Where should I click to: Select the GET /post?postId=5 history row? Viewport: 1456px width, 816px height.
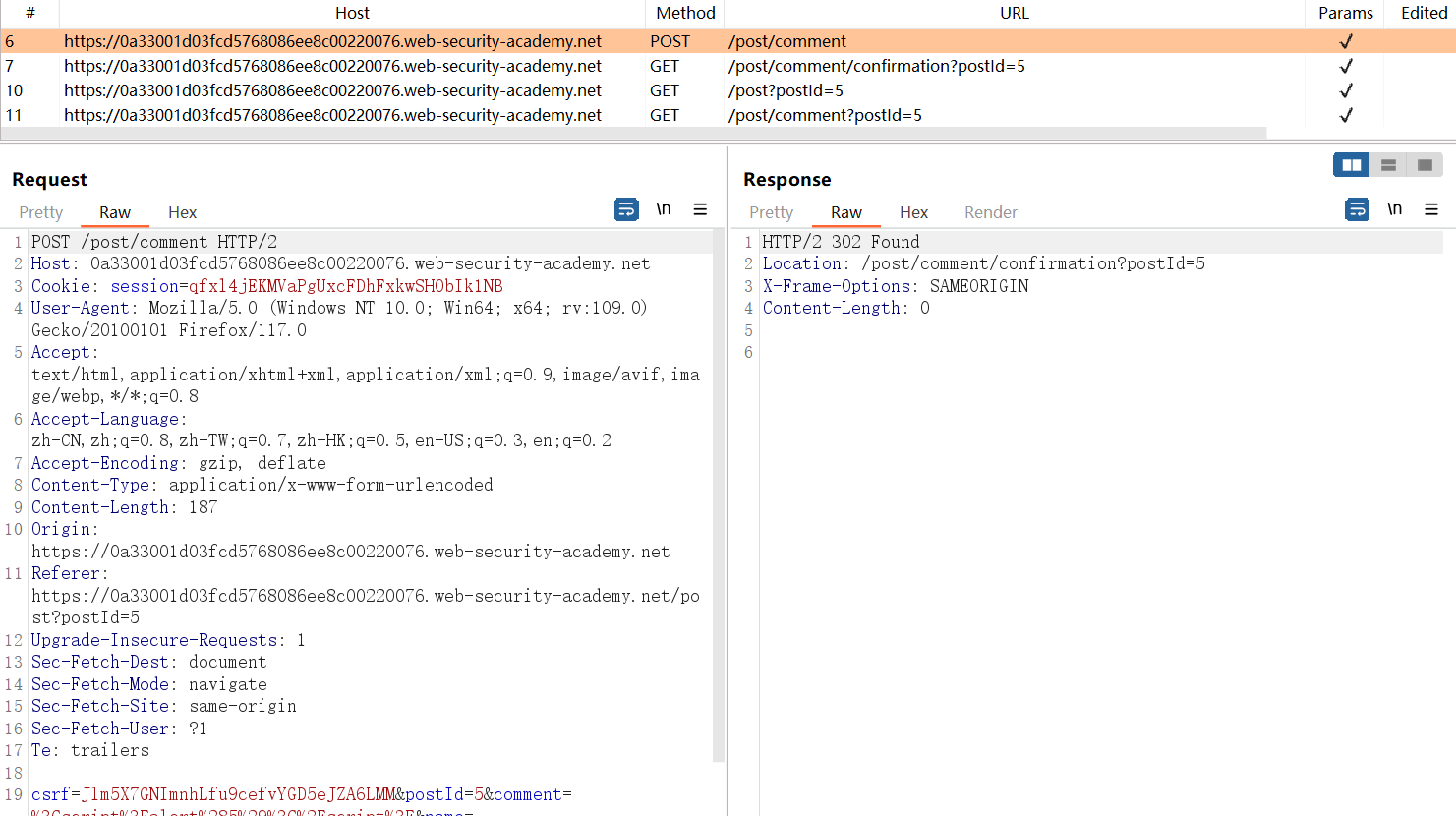point(786,90)
